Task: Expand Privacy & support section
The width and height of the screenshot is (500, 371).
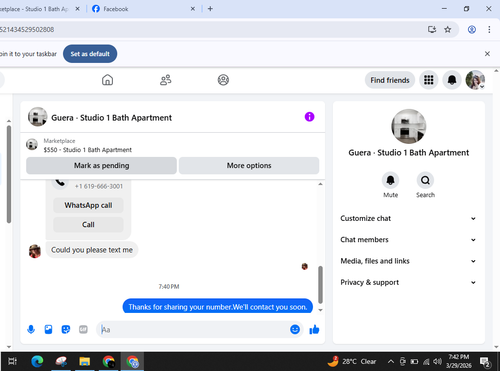Action: click(x=408, y=282)
